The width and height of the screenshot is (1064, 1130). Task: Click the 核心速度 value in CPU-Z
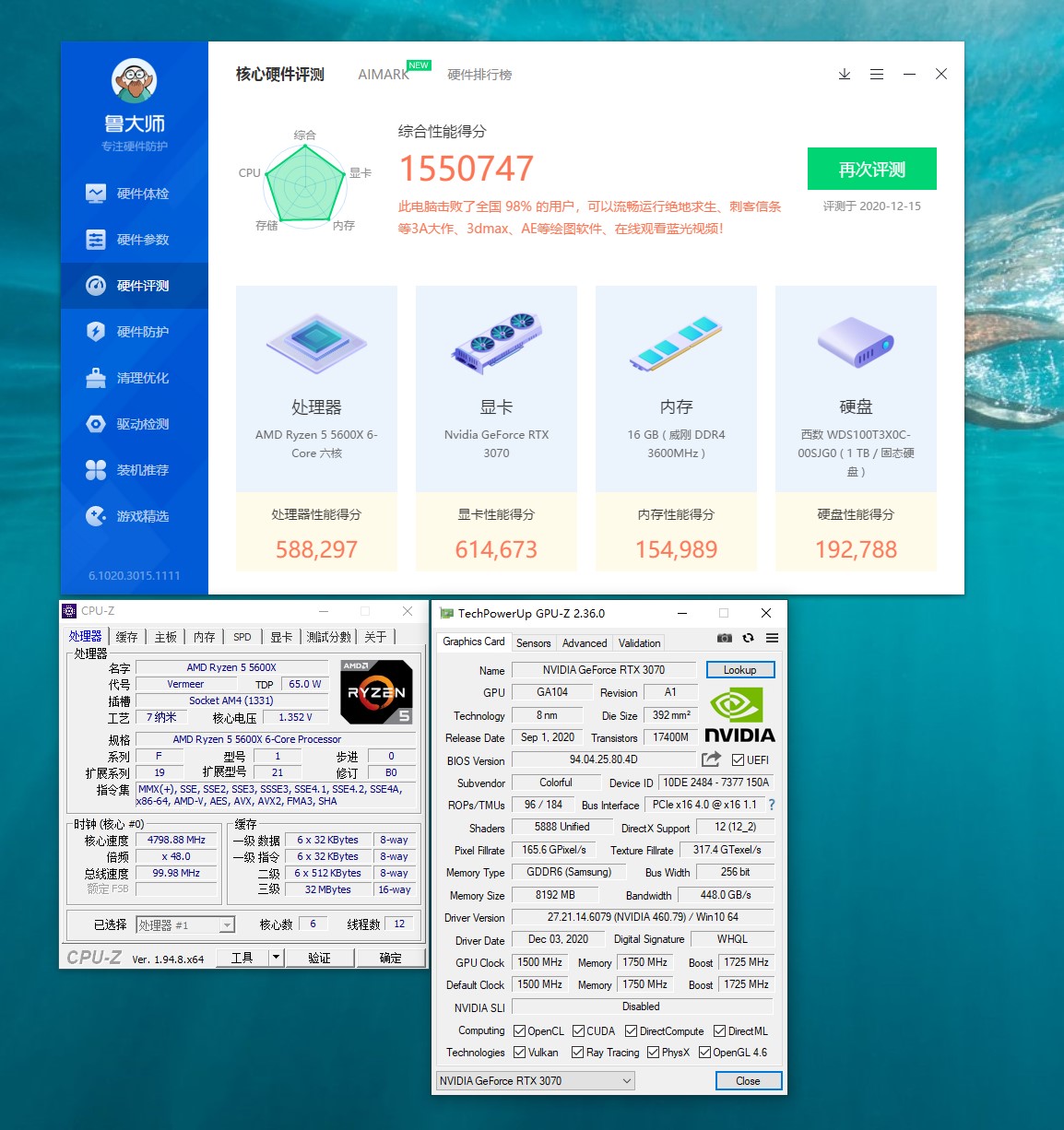pos(176,840)
